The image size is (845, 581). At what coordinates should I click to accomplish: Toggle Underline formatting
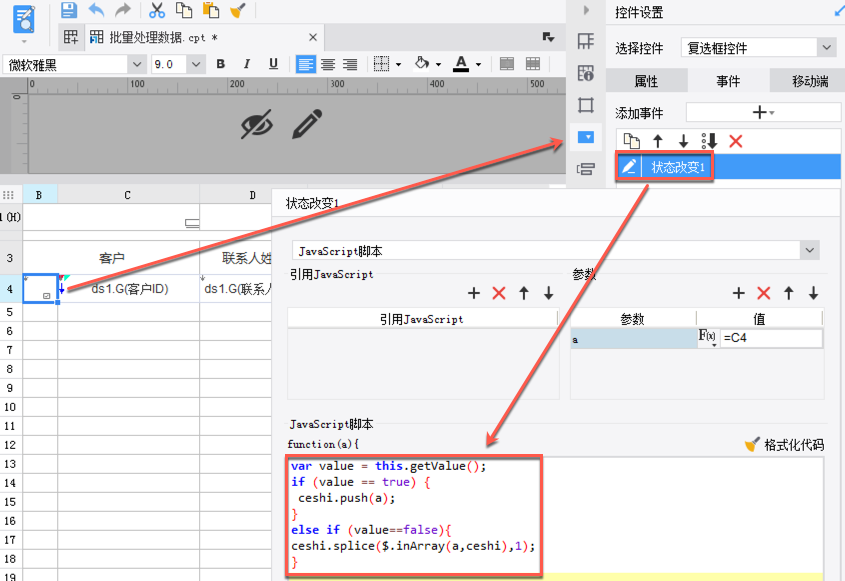pos(273,64)
